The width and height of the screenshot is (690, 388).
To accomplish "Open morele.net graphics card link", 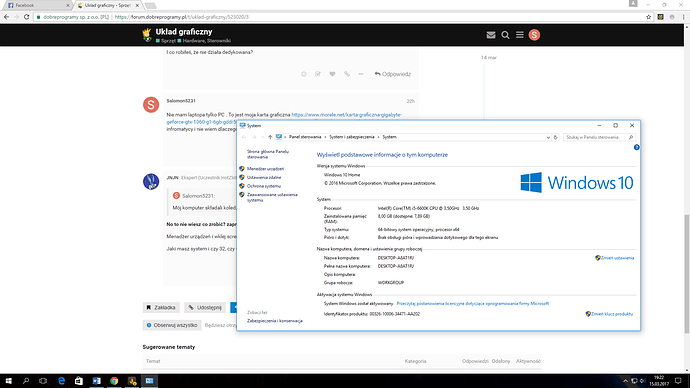I will pos(346,115).
